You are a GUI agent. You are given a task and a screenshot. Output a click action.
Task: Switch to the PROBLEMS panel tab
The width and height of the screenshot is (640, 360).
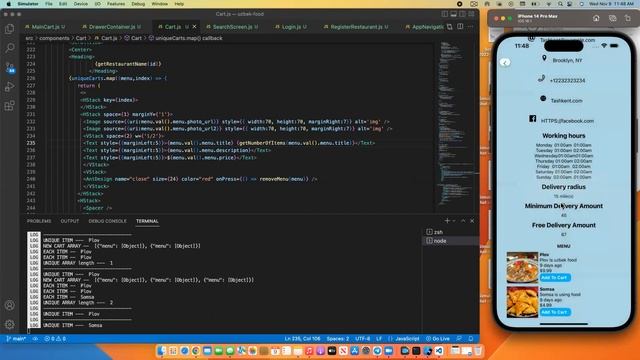click(x=39, y=221)
